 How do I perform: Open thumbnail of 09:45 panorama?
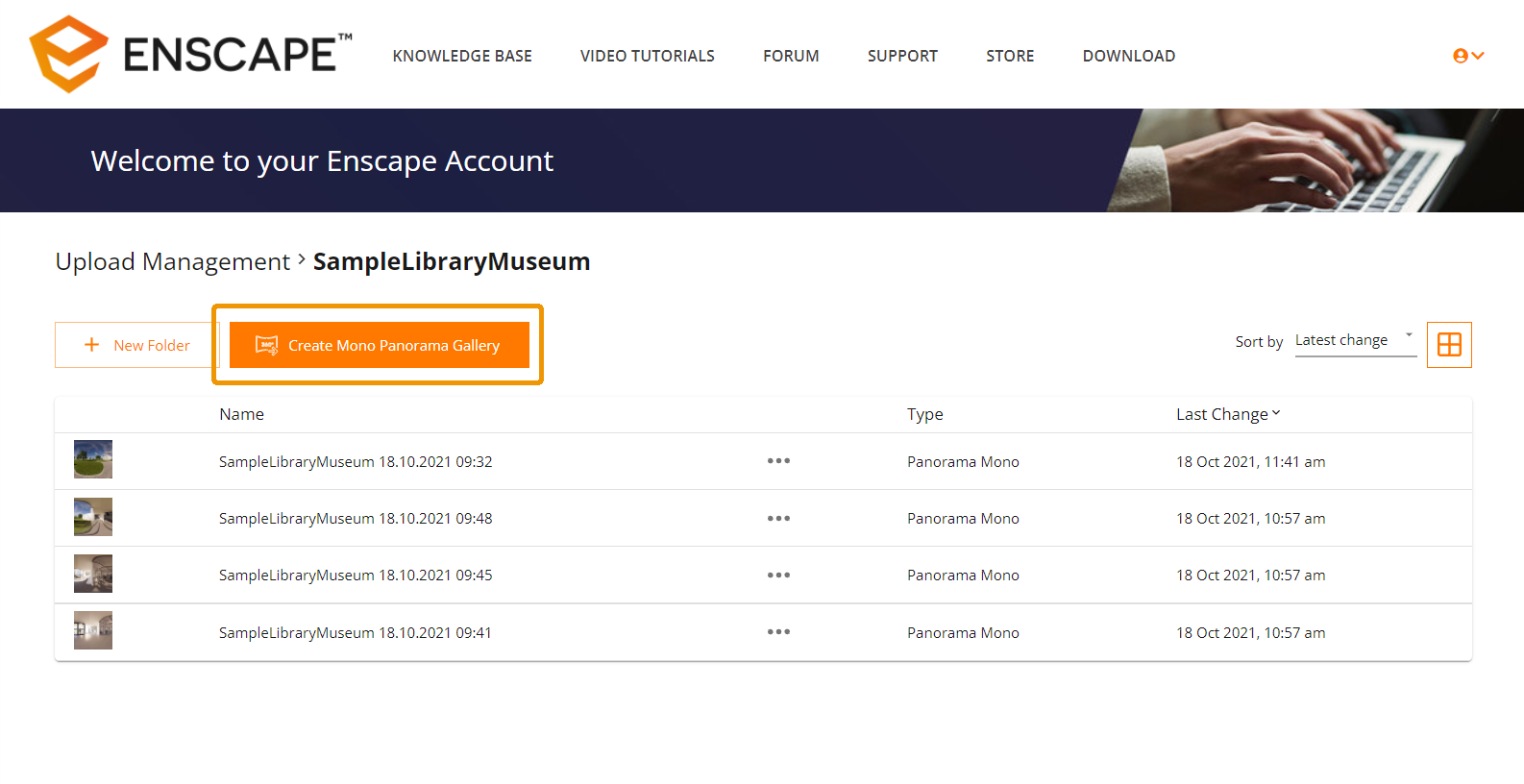pyautogui.click(x=93, y=574)
